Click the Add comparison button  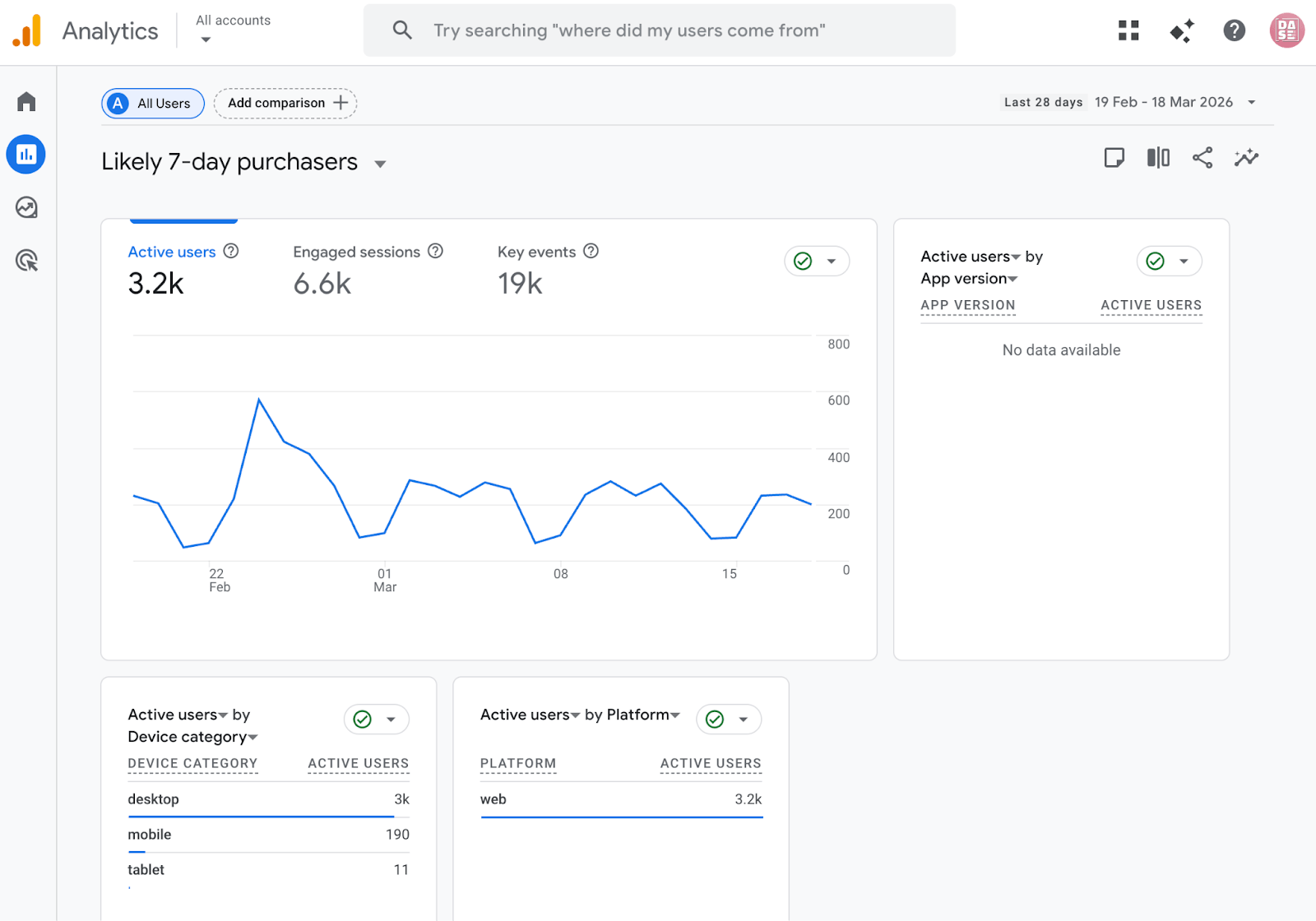point(285,104)
